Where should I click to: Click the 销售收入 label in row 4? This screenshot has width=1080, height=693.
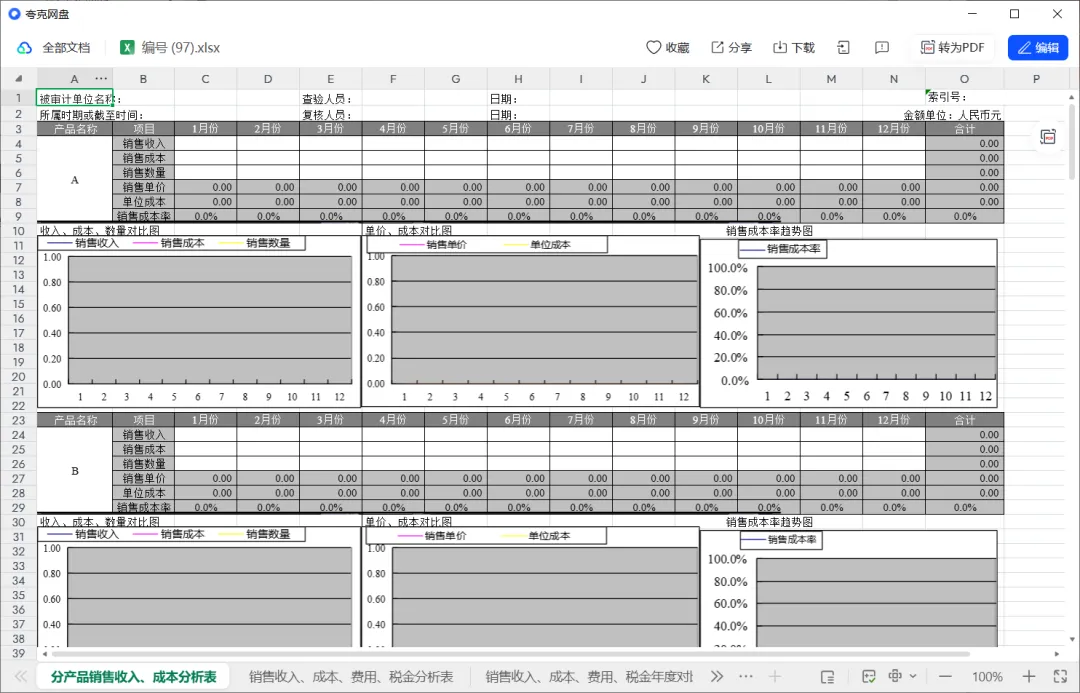[143, 143]
